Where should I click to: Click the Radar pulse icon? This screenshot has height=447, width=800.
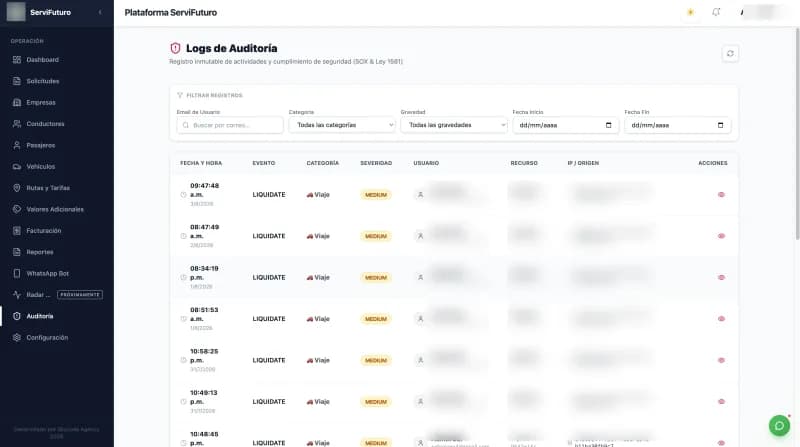17,295
